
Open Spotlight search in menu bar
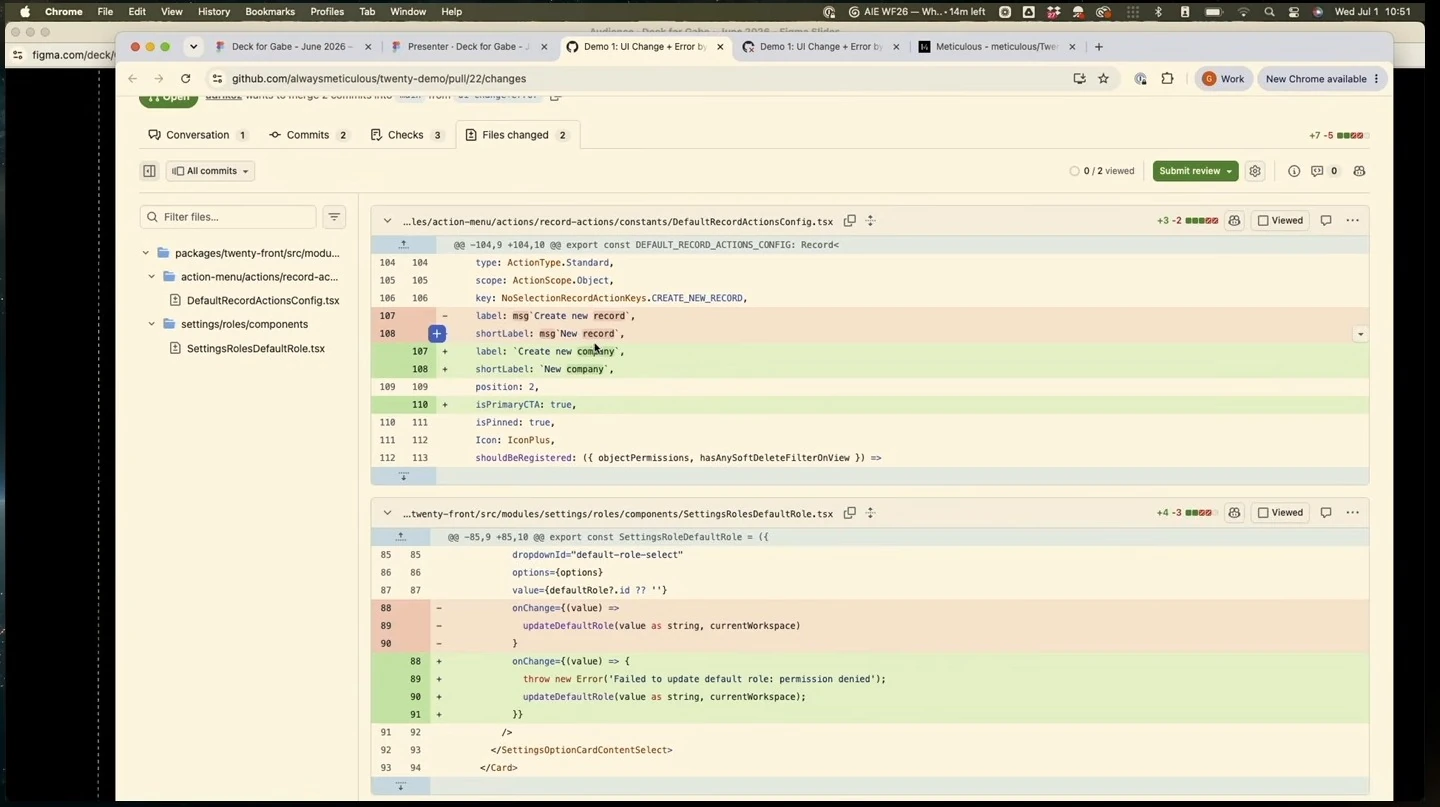(x=1268, y=12)
